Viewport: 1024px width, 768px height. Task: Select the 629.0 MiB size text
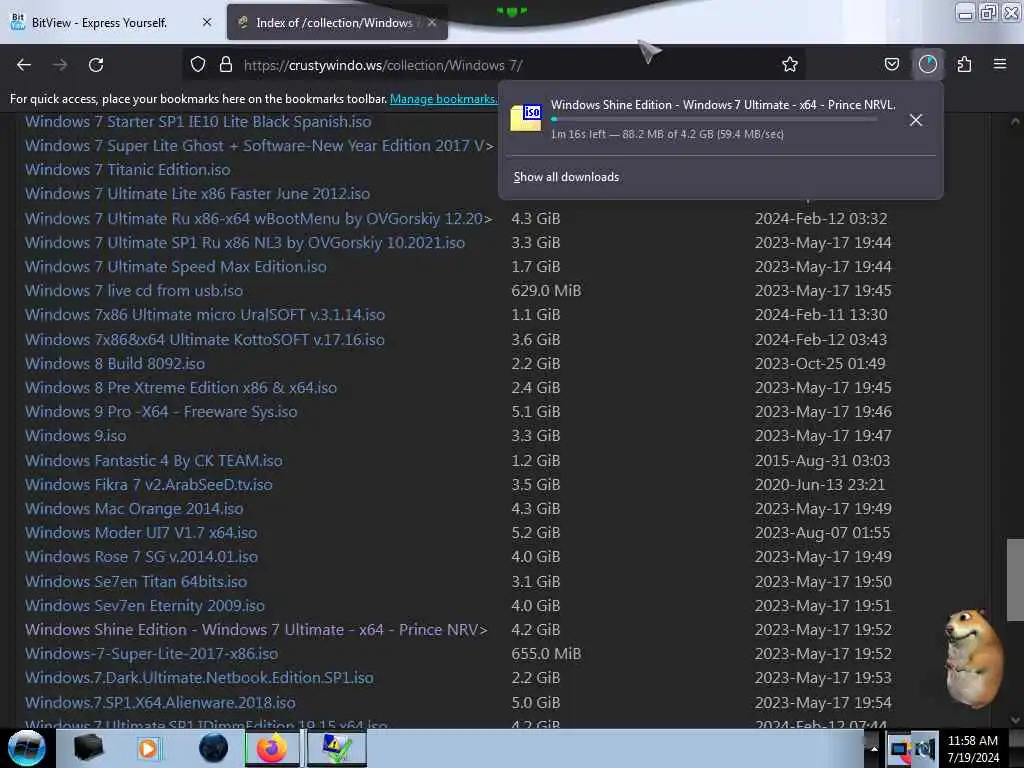tap(546, 291)
